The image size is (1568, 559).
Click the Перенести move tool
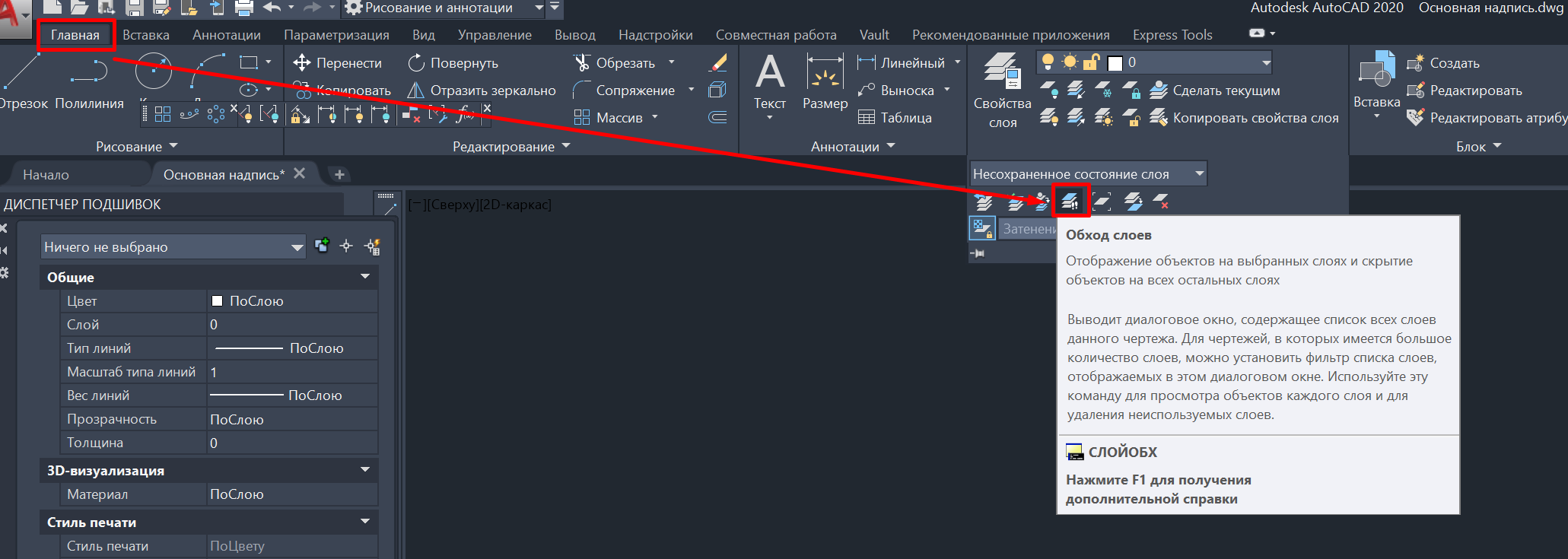pos(338,63)
